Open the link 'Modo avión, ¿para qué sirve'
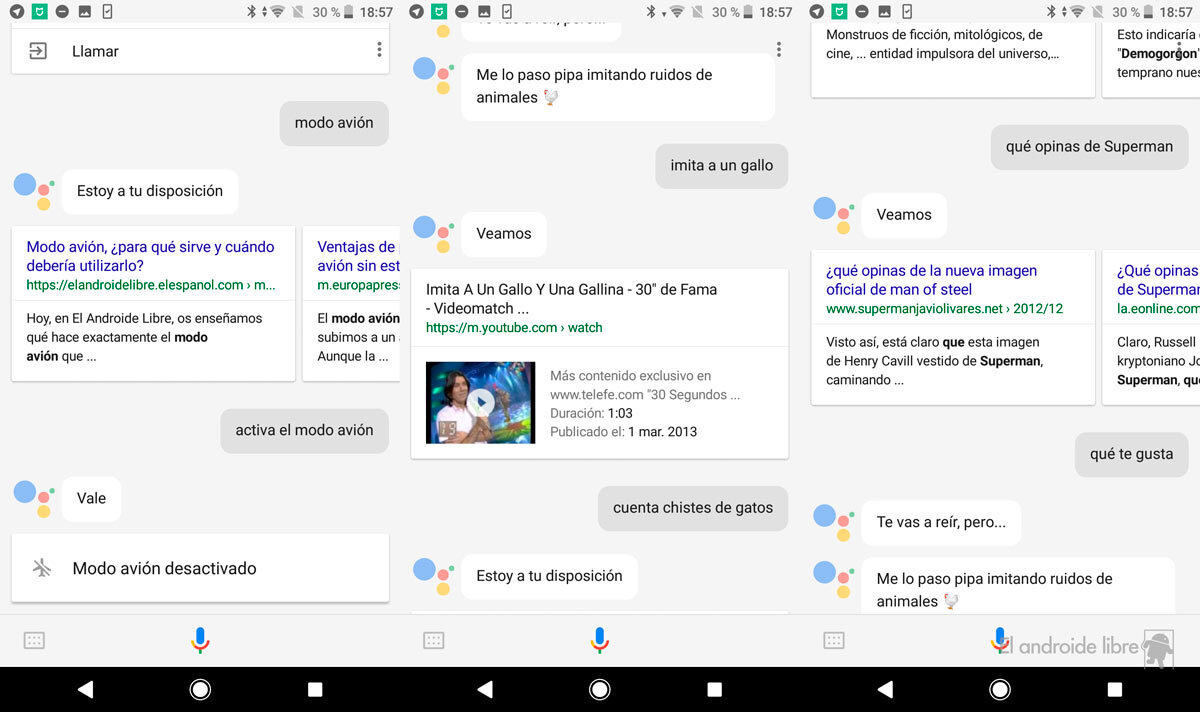 click(x=150, y=256)
